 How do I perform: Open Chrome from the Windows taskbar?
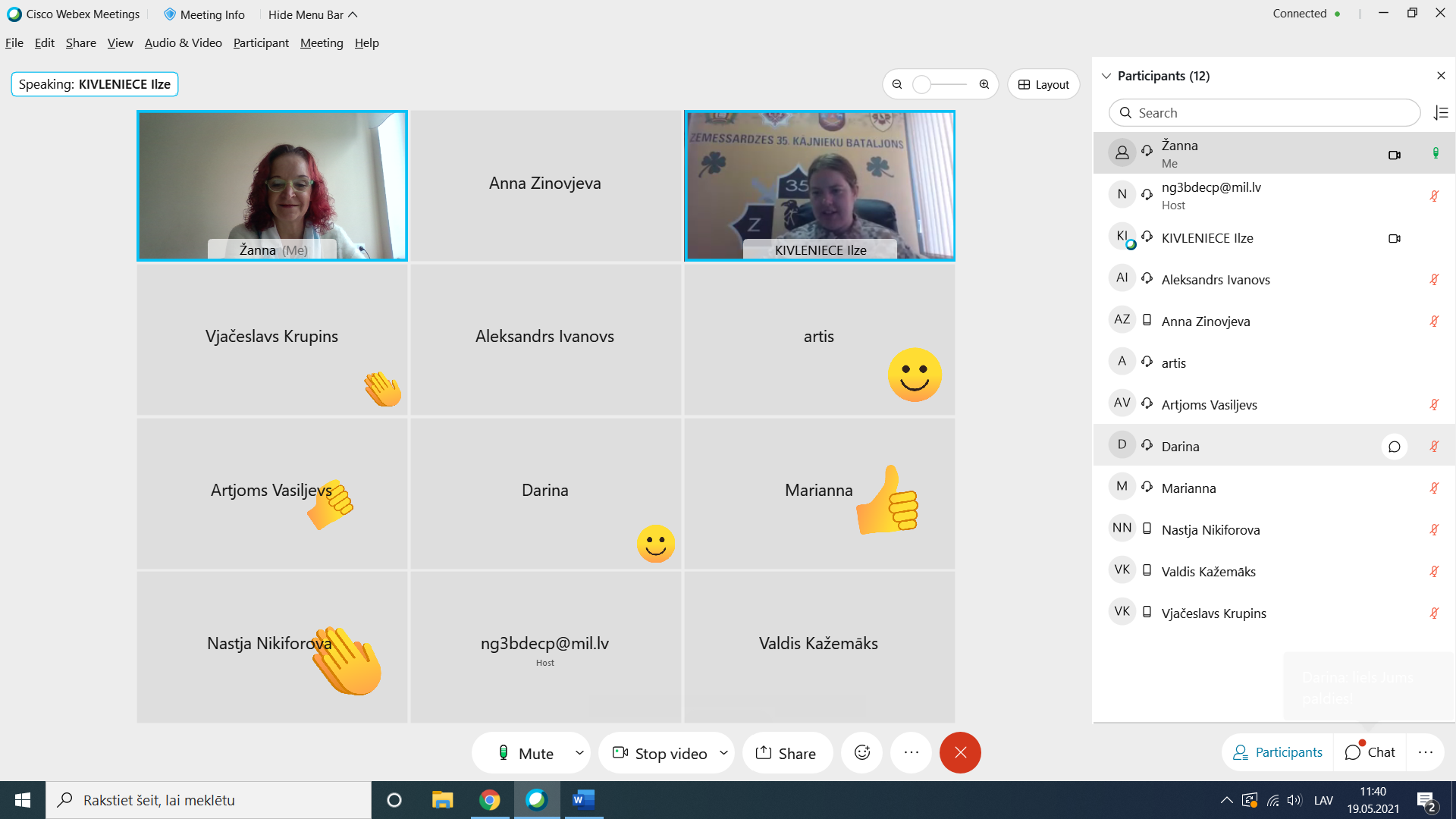tap(490, 800)
